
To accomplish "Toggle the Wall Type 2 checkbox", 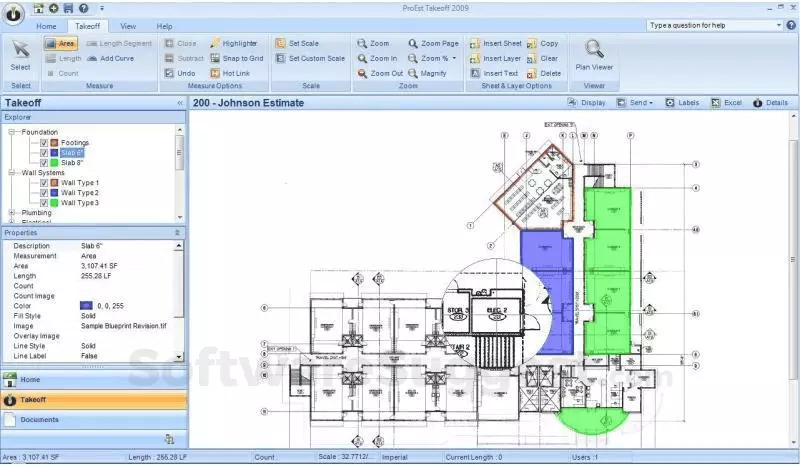I will pyautogui.click(x=44, y=192).
